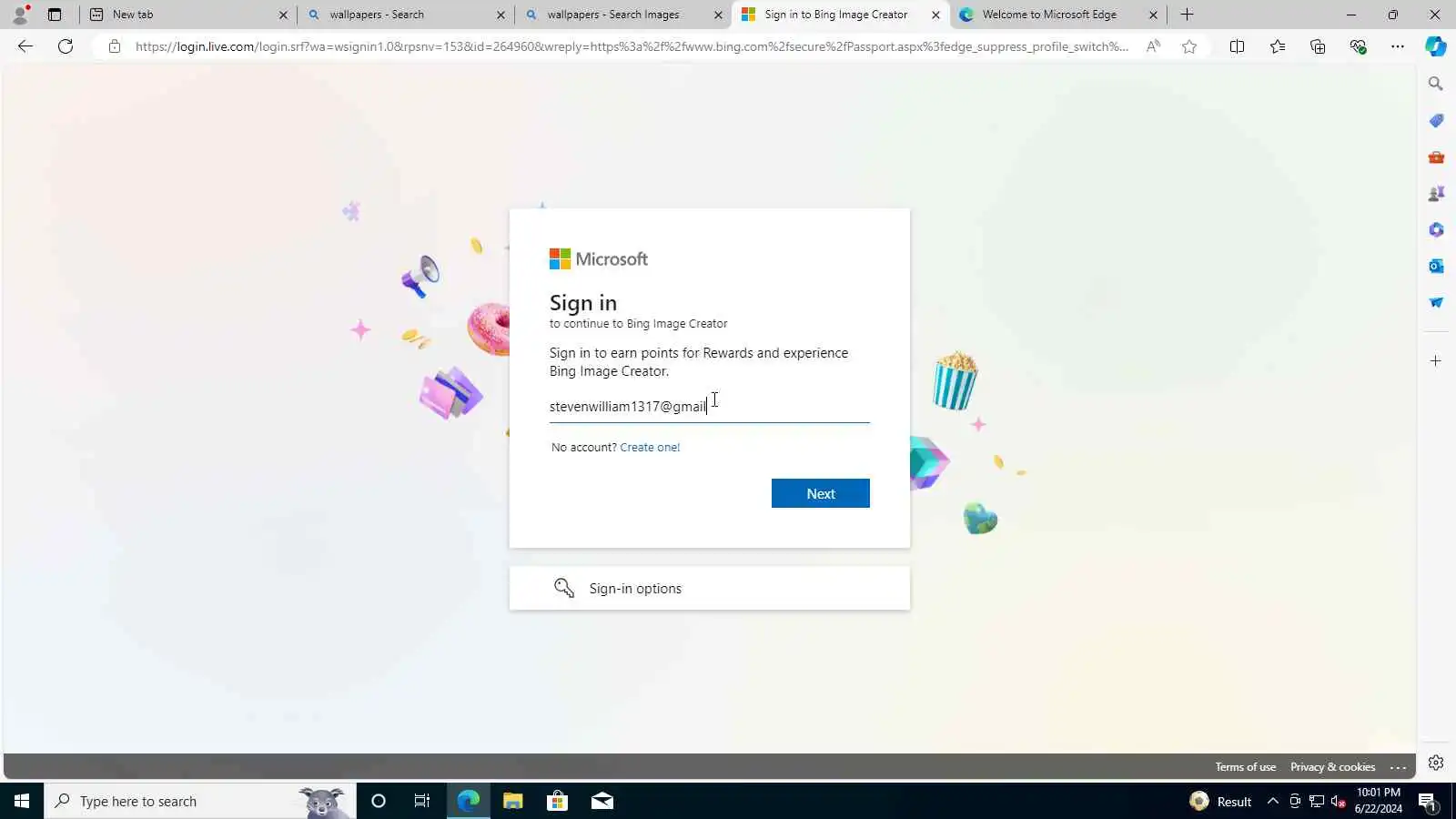Open Tab actions menu

tap(55, 15)
